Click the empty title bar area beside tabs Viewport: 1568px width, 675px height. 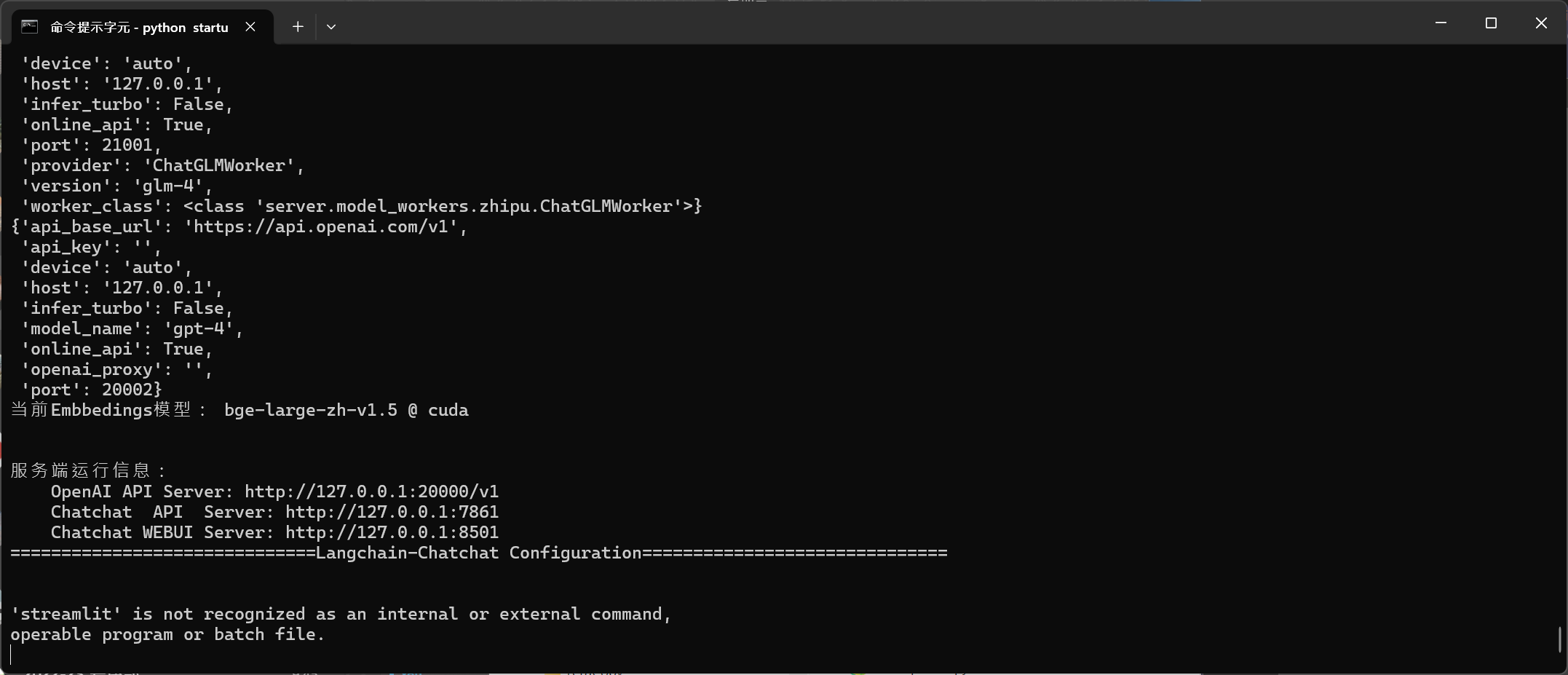(874, 23)
